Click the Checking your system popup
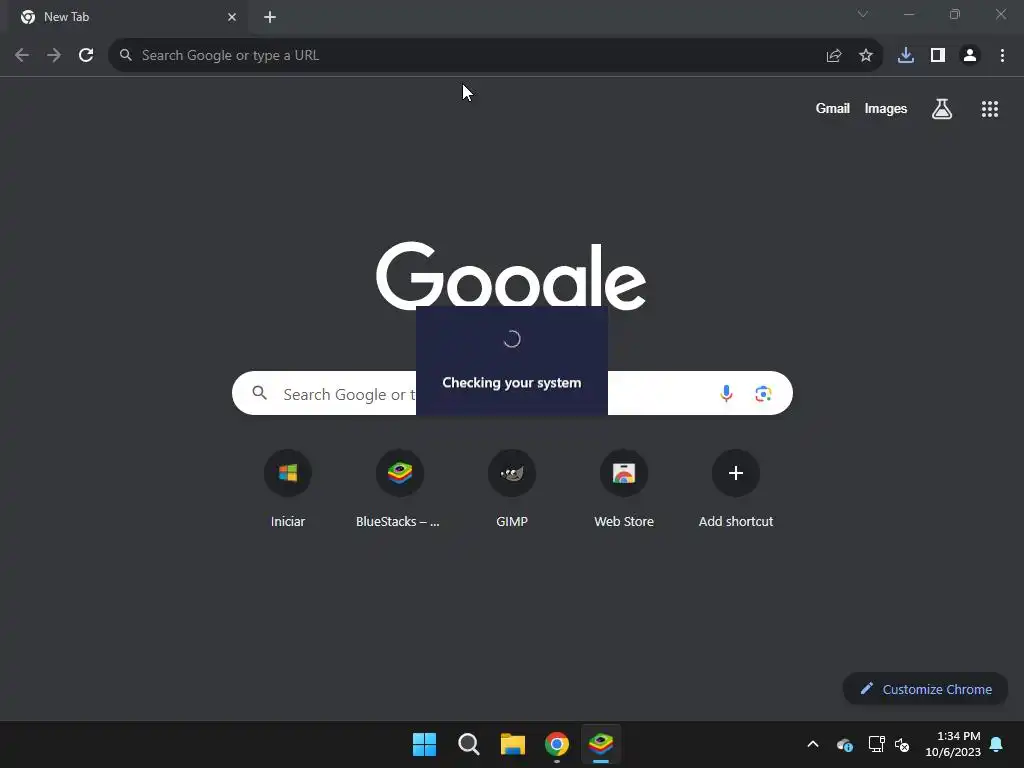This screenshot has width=1024, height=768. tap(512, 360)
